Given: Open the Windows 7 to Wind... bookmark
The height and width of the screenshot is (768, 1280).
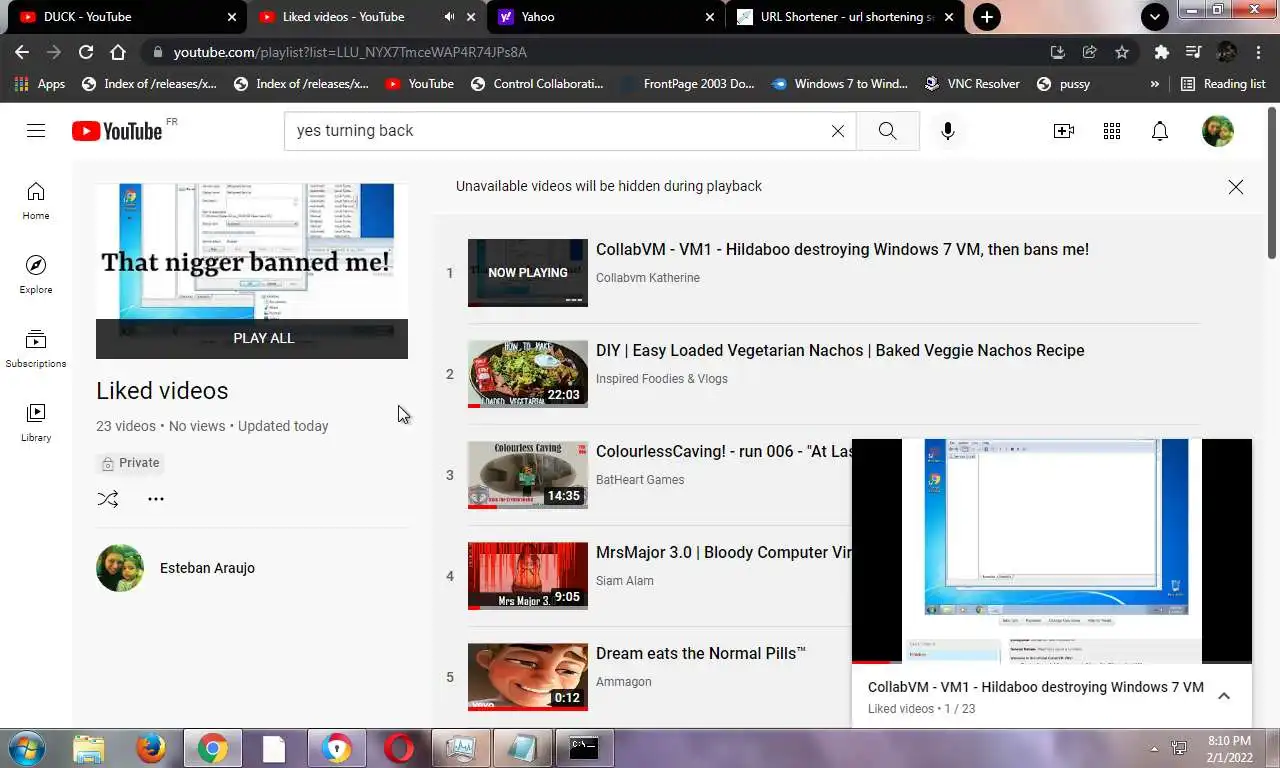Looking at the screenshot, I should [x=840, y=84].
